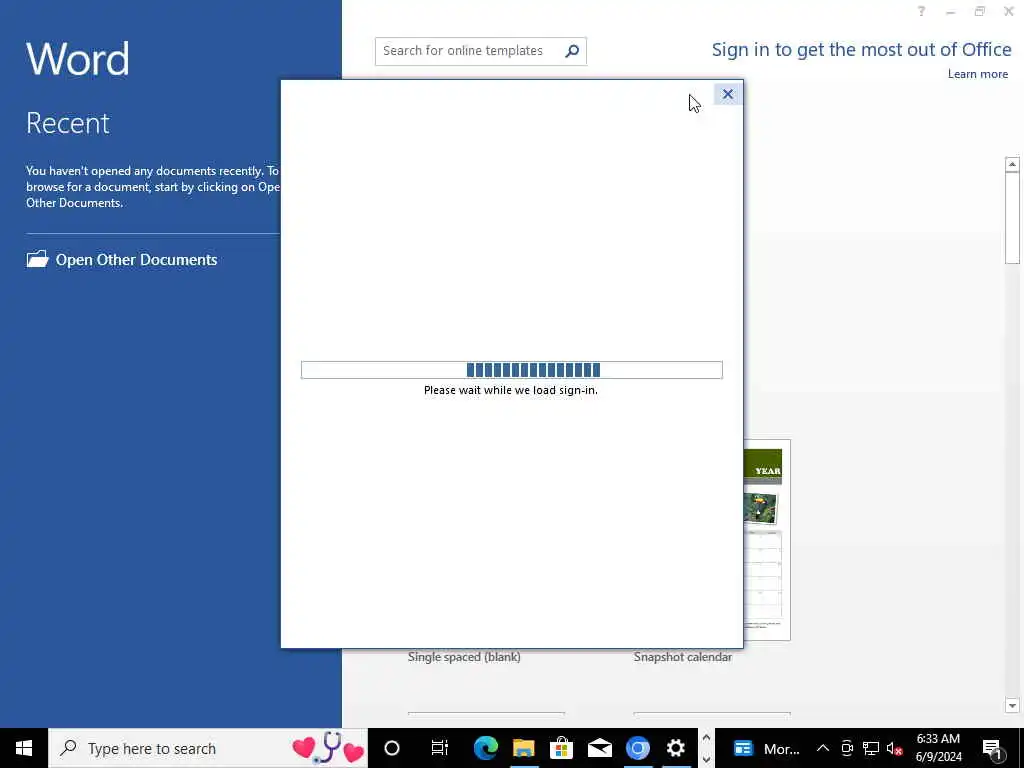Click the hearts and stethoscope search highlight

tap(328, 748)
